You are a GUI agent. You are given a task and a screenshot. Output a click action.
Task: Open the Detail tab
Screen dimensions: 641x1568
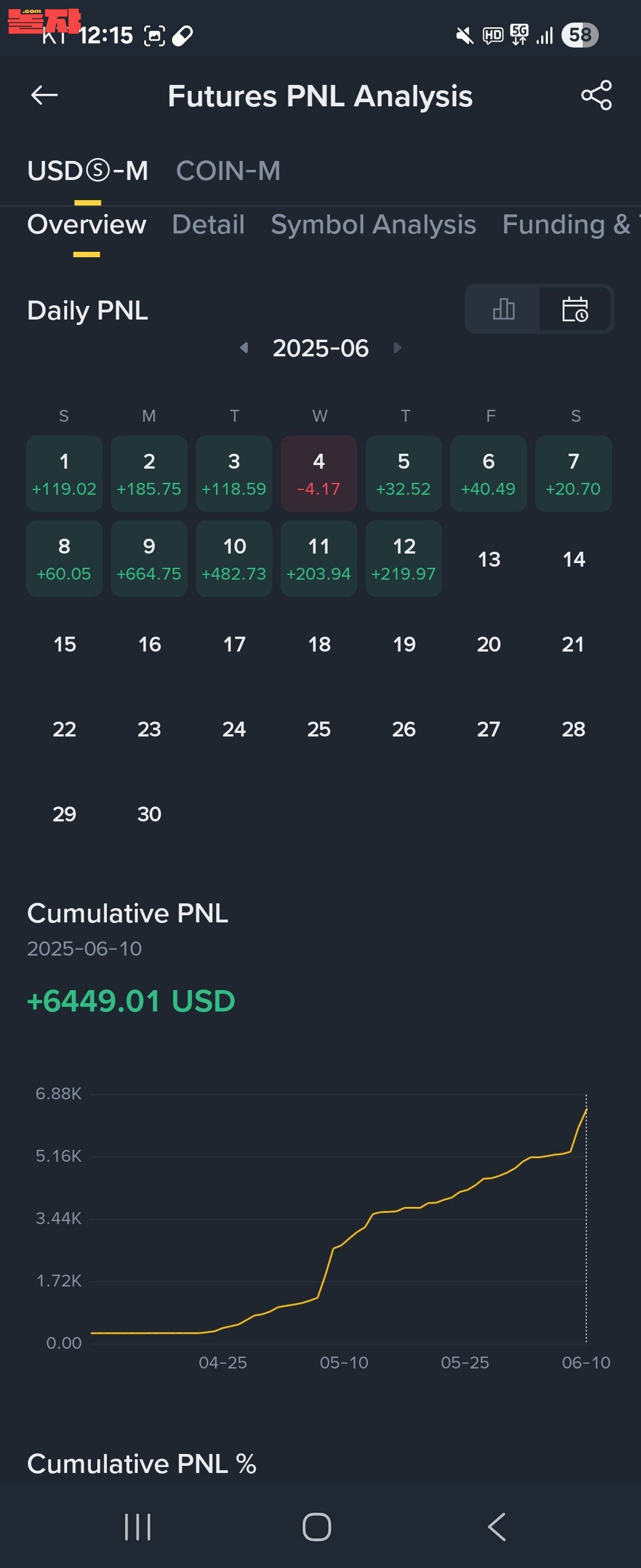[x=208, y=224]
